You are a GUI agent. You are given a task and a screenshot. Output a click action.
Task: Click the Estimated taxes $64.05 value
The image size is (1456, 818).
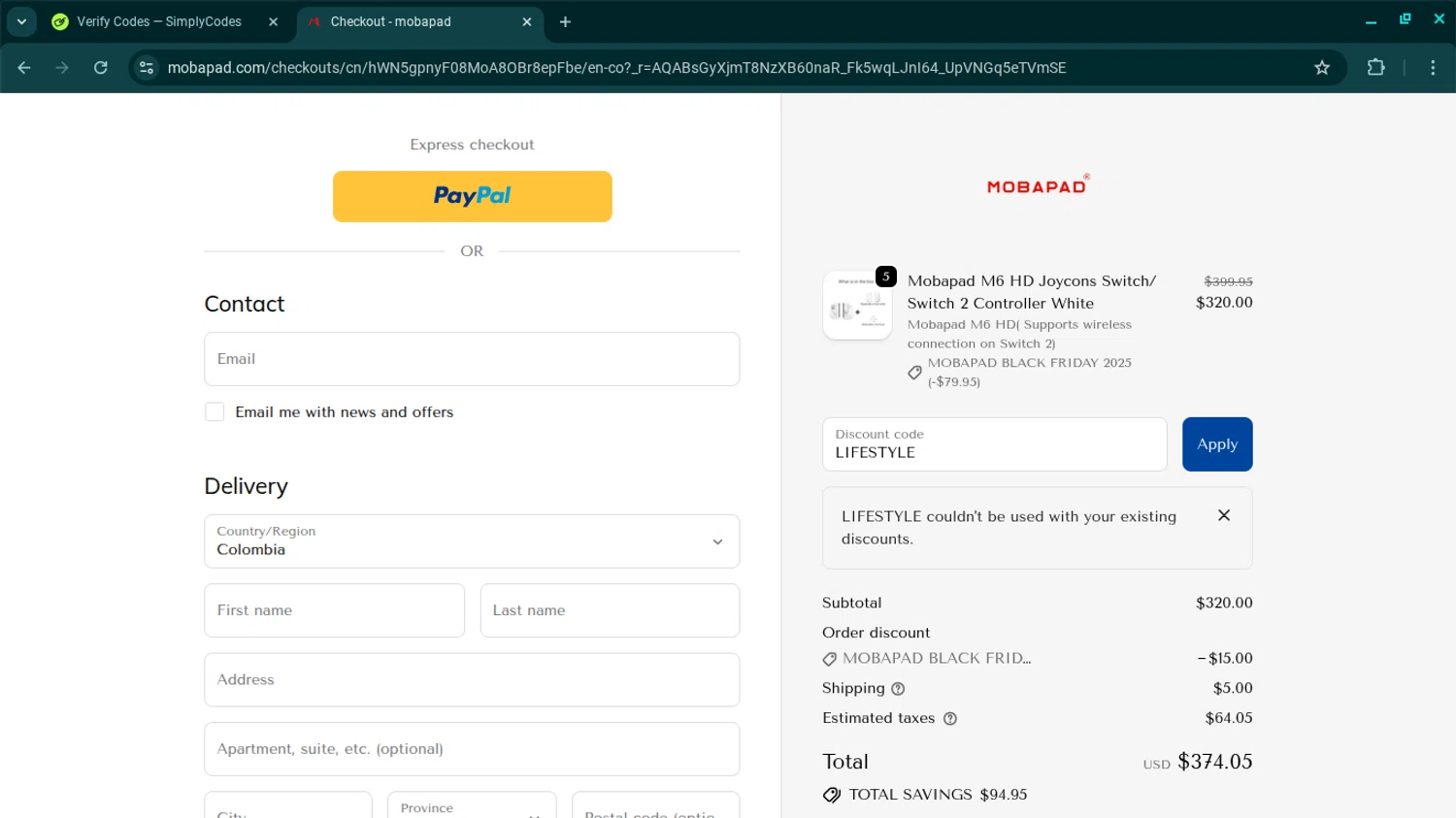pyautogui.click(x=1229, y=718)
